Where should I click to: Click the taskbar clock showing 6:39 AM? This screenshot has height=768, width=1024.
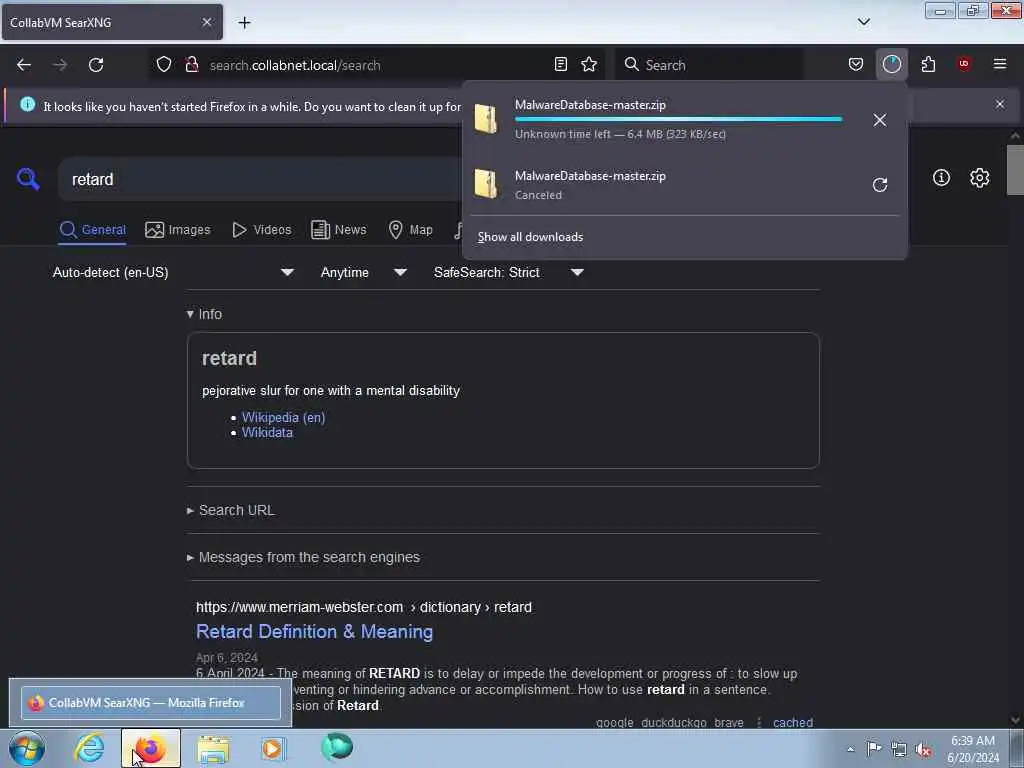tap(973, 748)
